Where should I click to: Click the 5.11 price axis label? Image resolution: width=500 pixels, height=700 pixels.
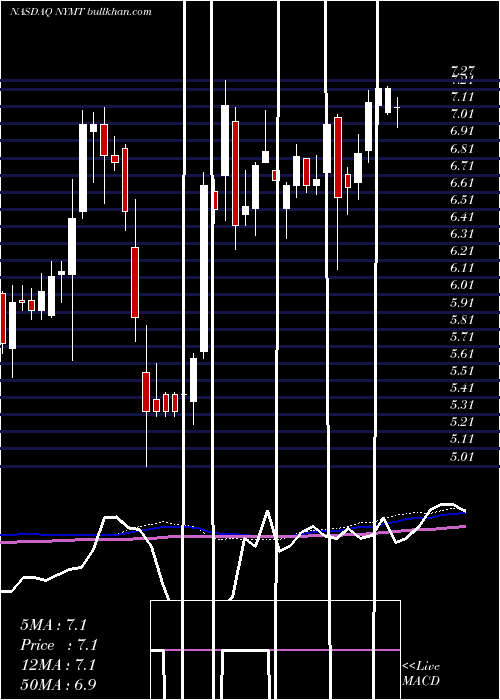point(462,439)
